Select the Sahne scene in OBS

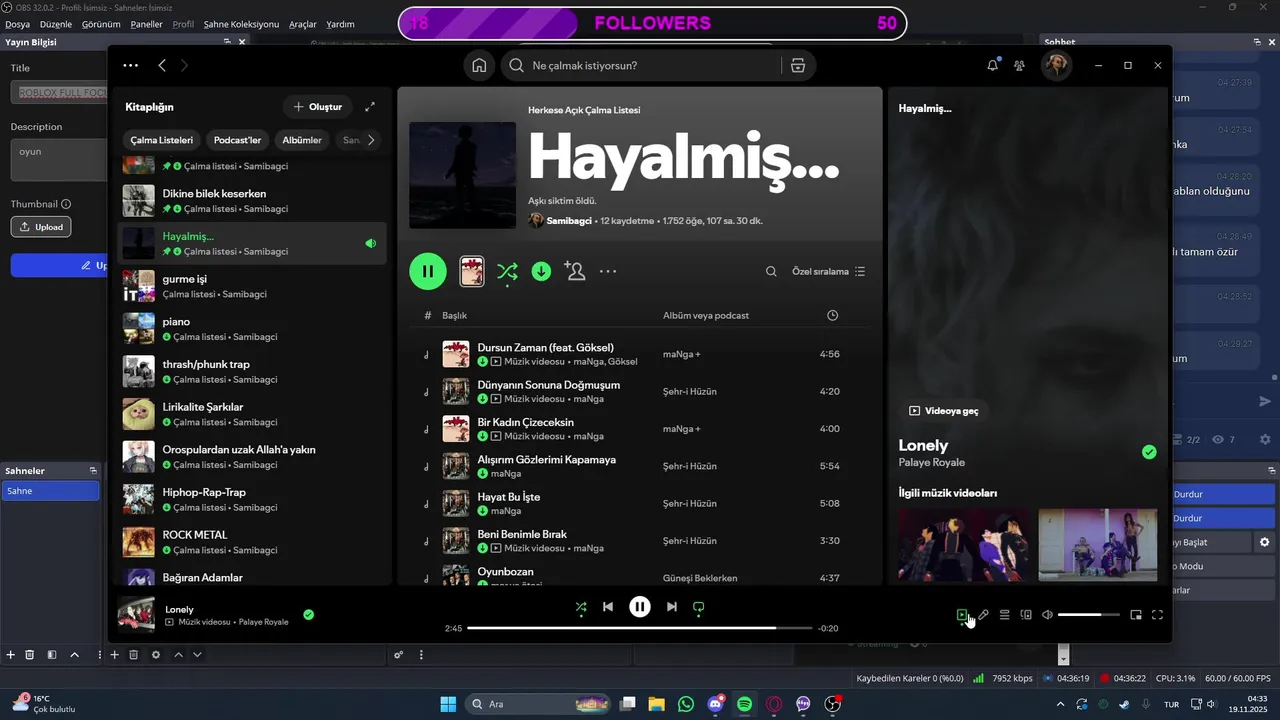pos(50,491)
